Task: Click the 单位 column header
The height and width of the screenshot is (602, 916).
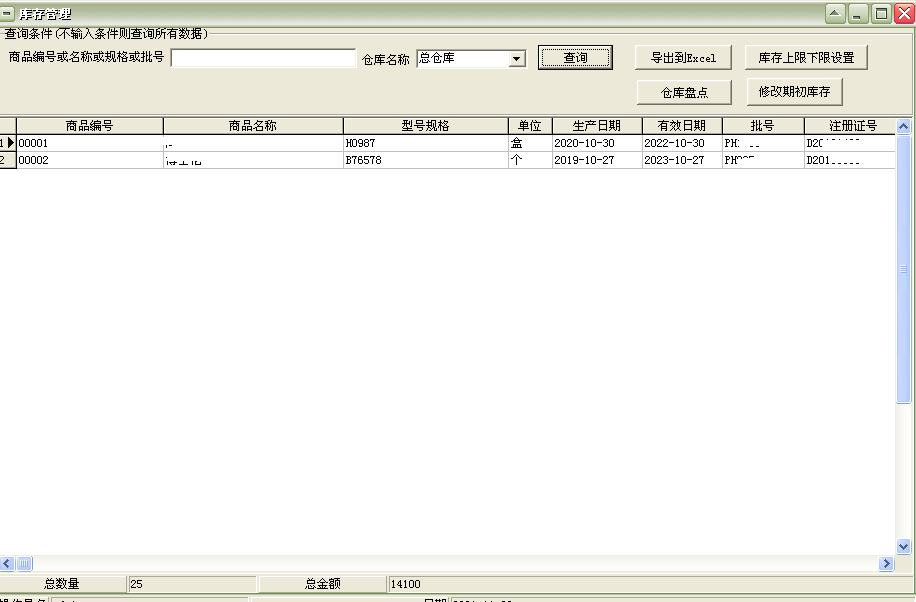Action: (530, 126)
